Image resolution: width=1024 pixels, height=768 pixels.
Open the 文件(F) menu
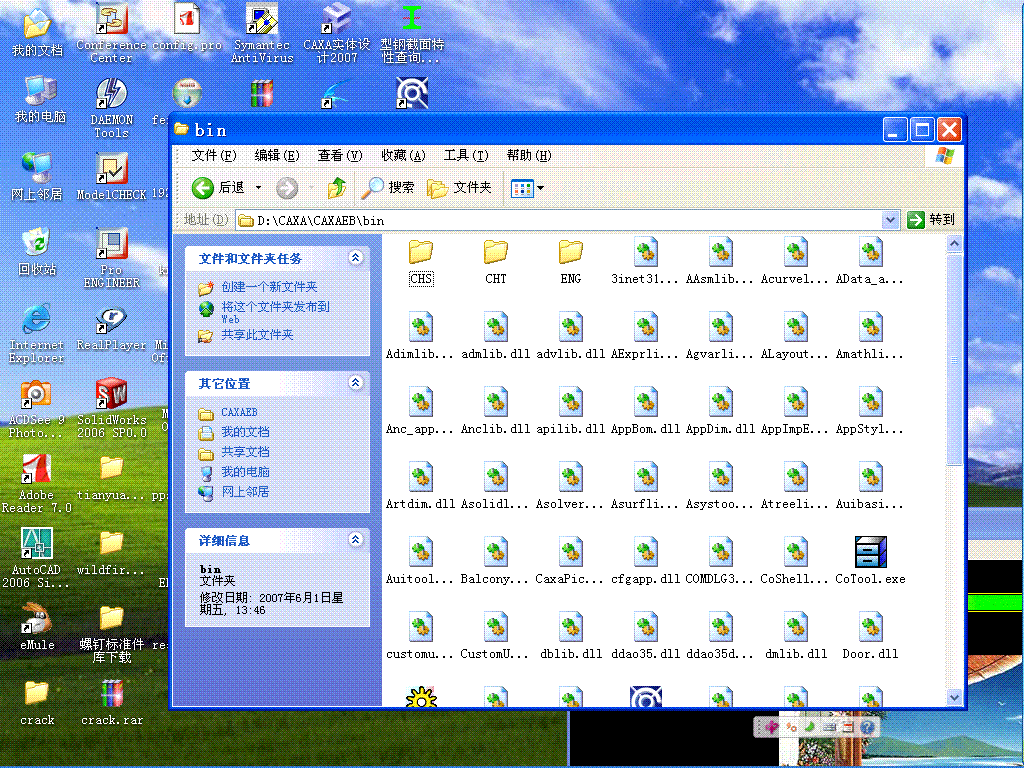click(214, 155)
